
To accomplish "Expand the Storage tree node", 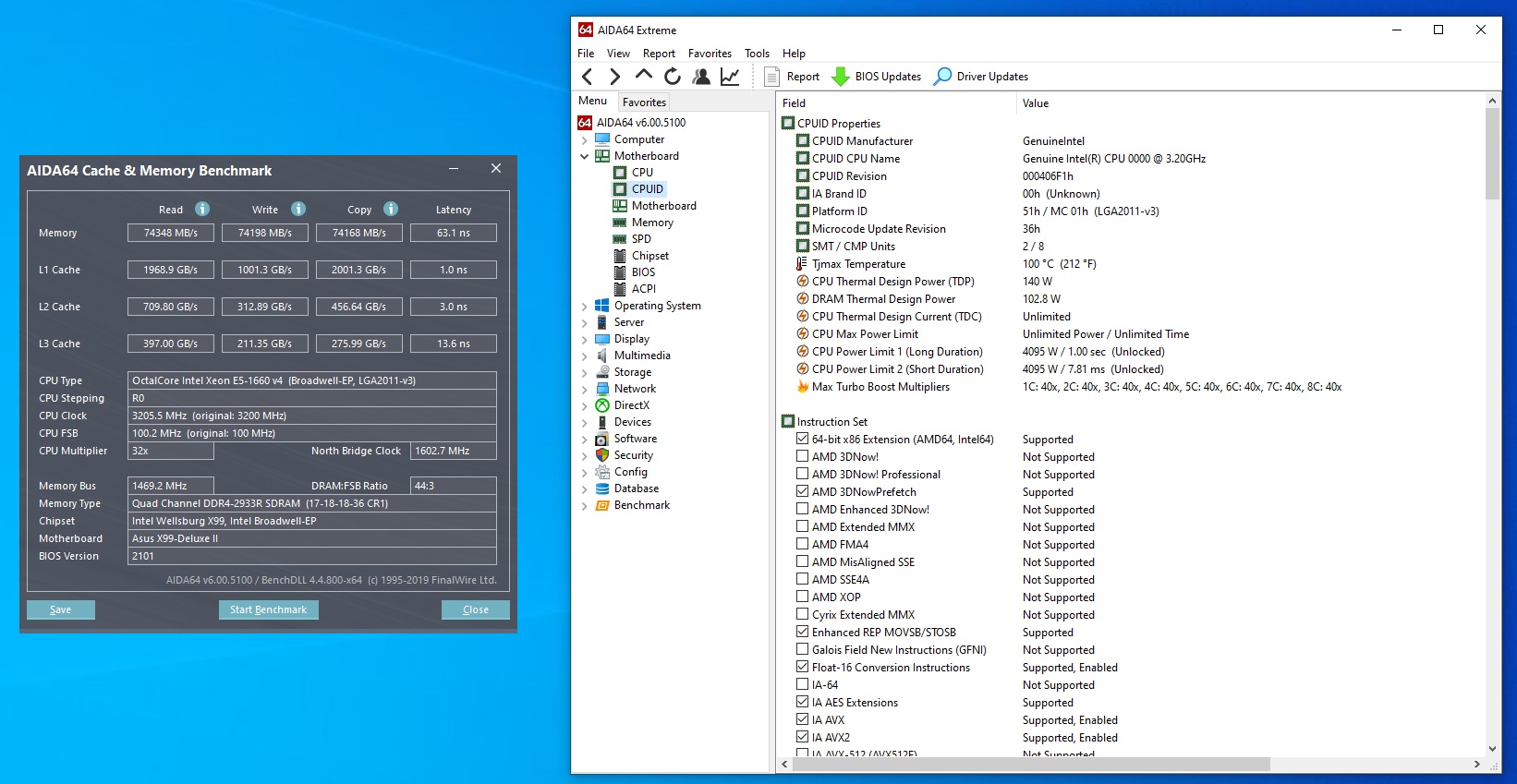I will pos(584,373).
